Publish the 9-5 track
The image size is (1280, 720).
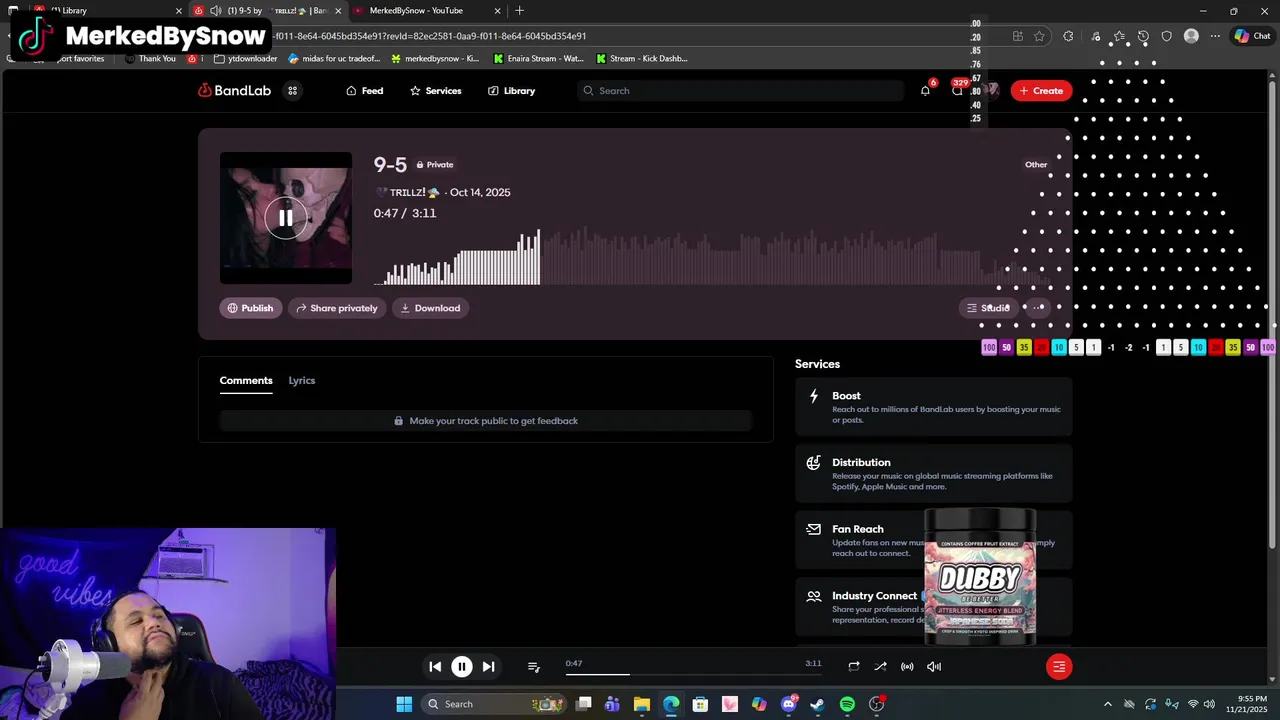click(x=251, y=308)
